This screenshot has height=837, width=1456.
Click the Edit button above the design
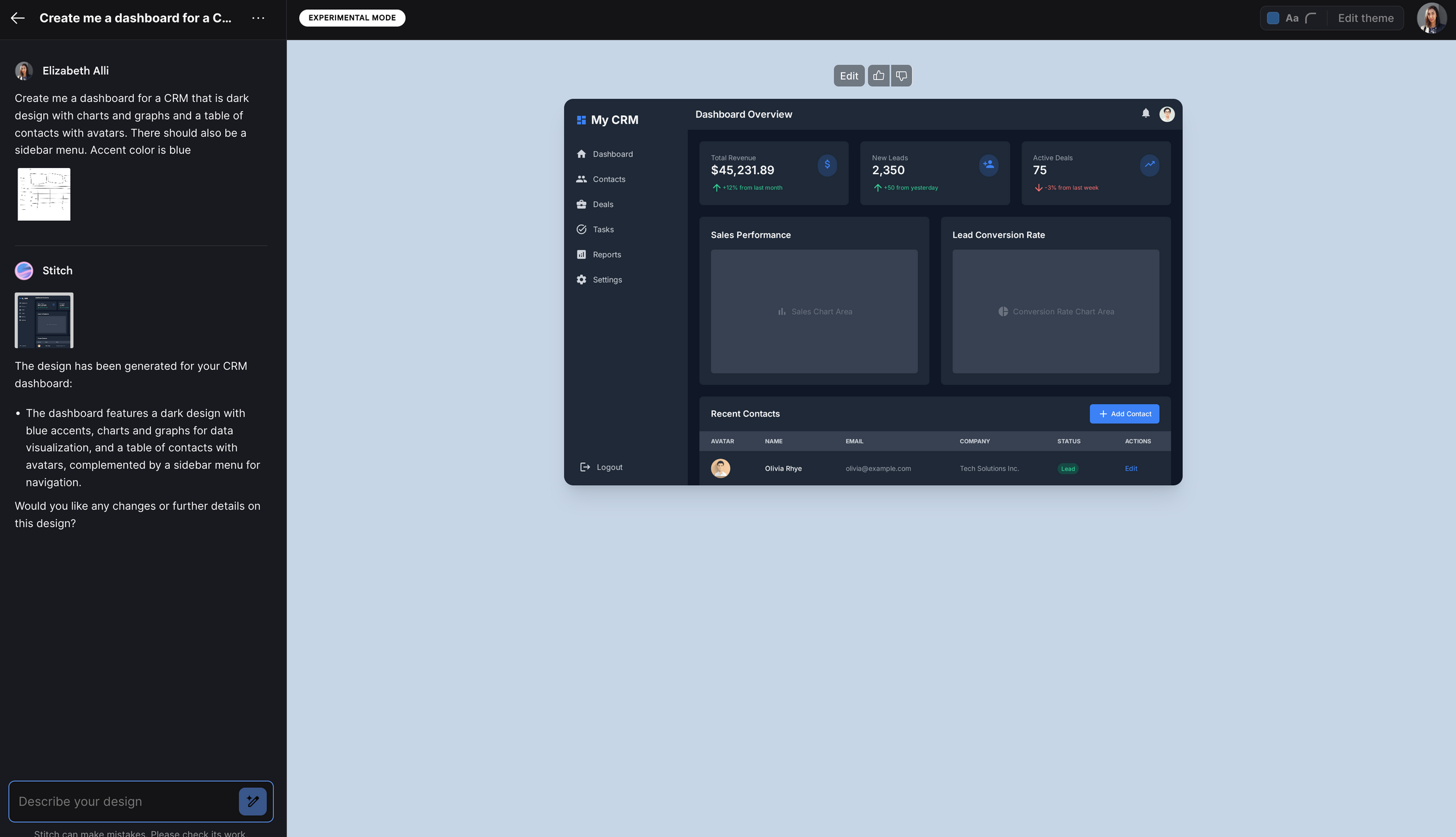(x=849, y=75)
